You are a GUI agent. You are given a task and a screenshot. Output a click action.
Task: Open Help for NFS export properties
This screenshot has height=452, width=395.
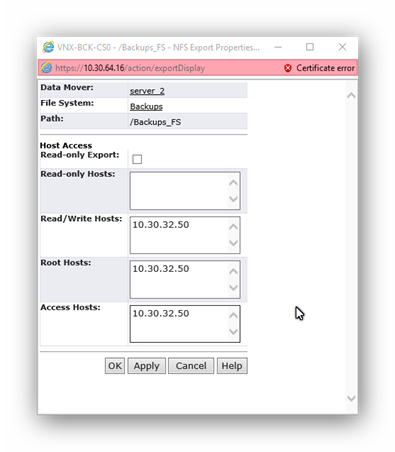(232, 366)
